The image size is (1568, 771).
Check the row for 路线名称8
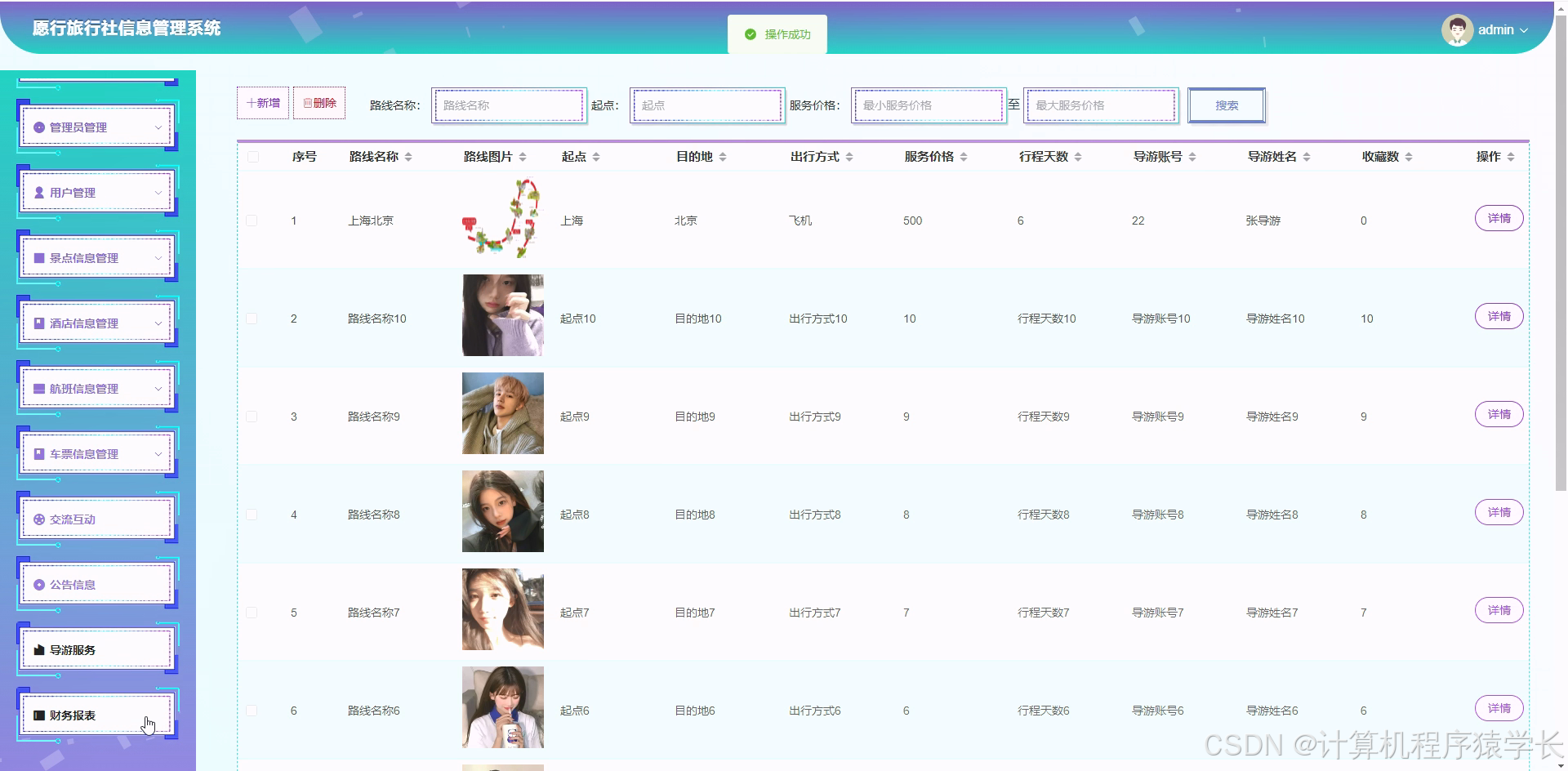coord(252,515)
